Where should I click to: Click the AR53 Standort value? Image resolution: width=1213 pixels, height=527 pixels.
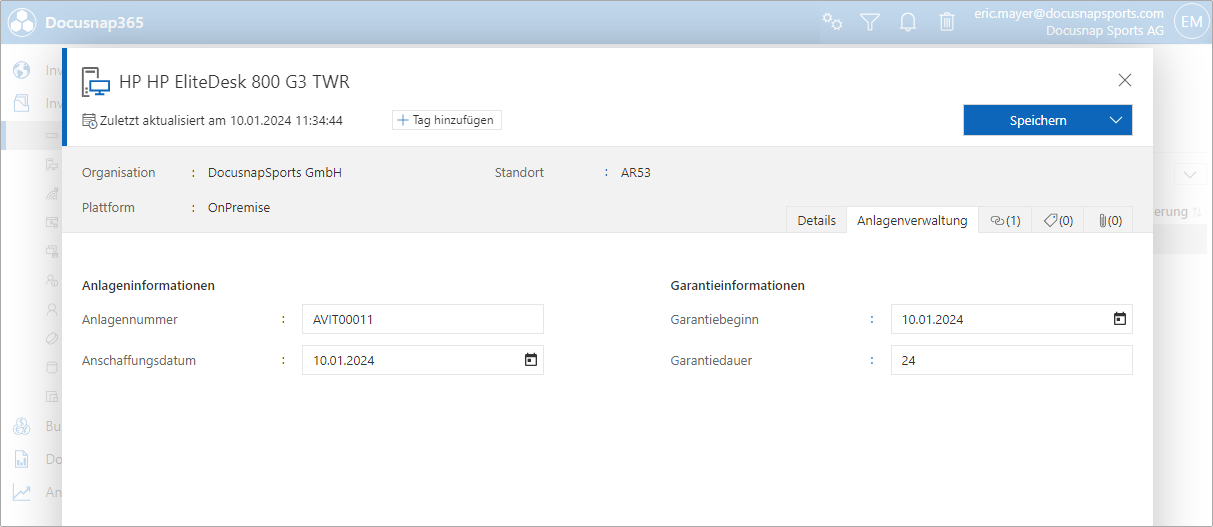[636, 173]
